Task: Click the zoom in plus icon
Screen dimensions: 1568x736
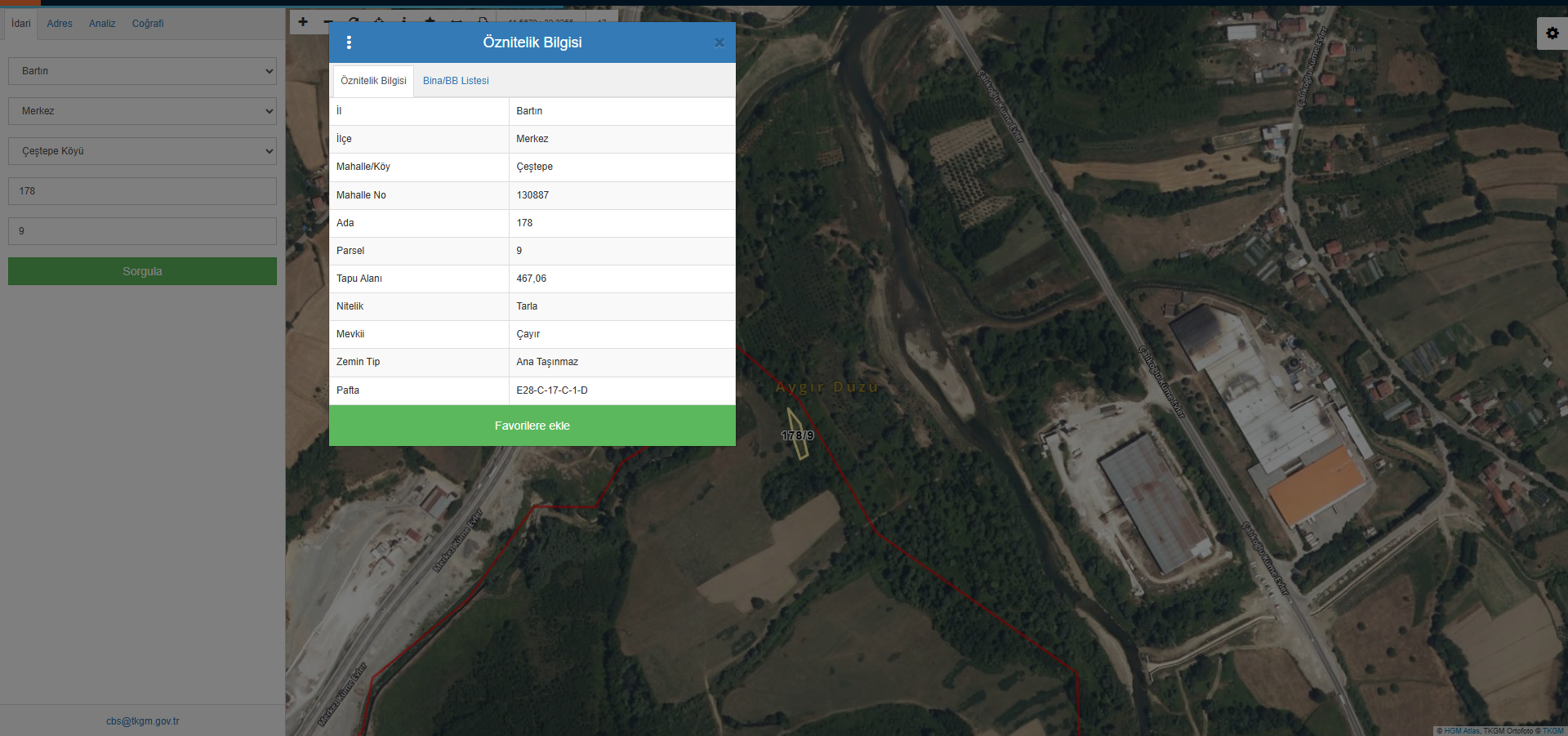Action: click(x=303, y=22)
